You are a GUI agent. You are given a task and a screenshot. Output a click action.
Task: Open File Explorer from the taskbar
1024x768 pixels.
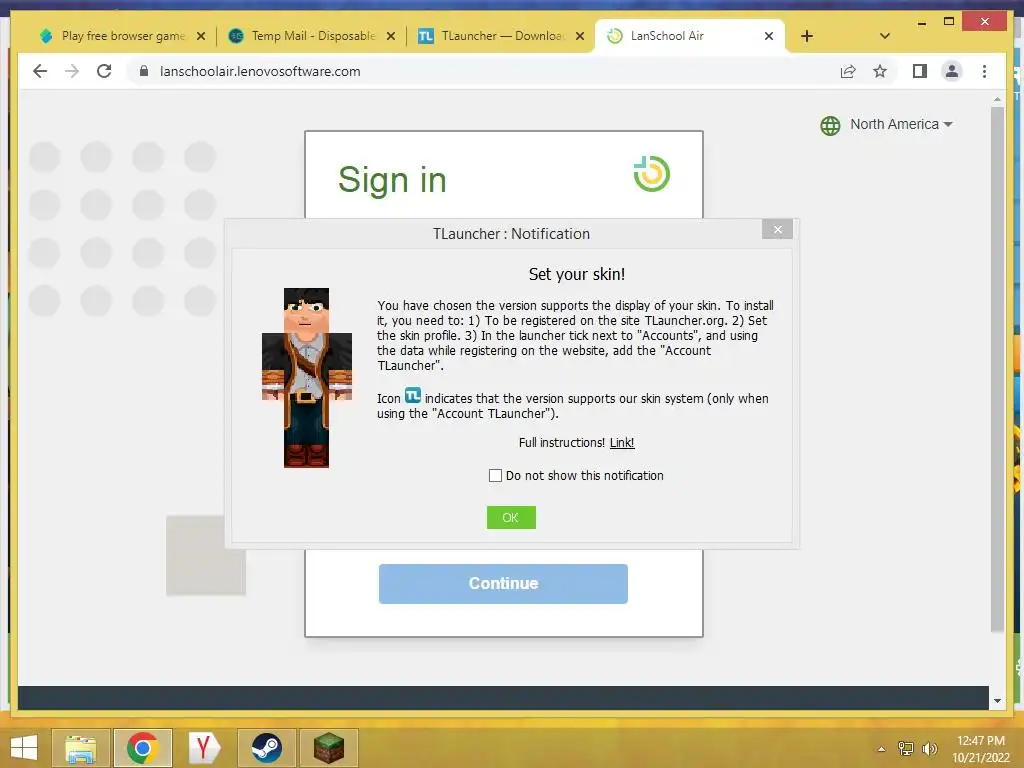80,748
